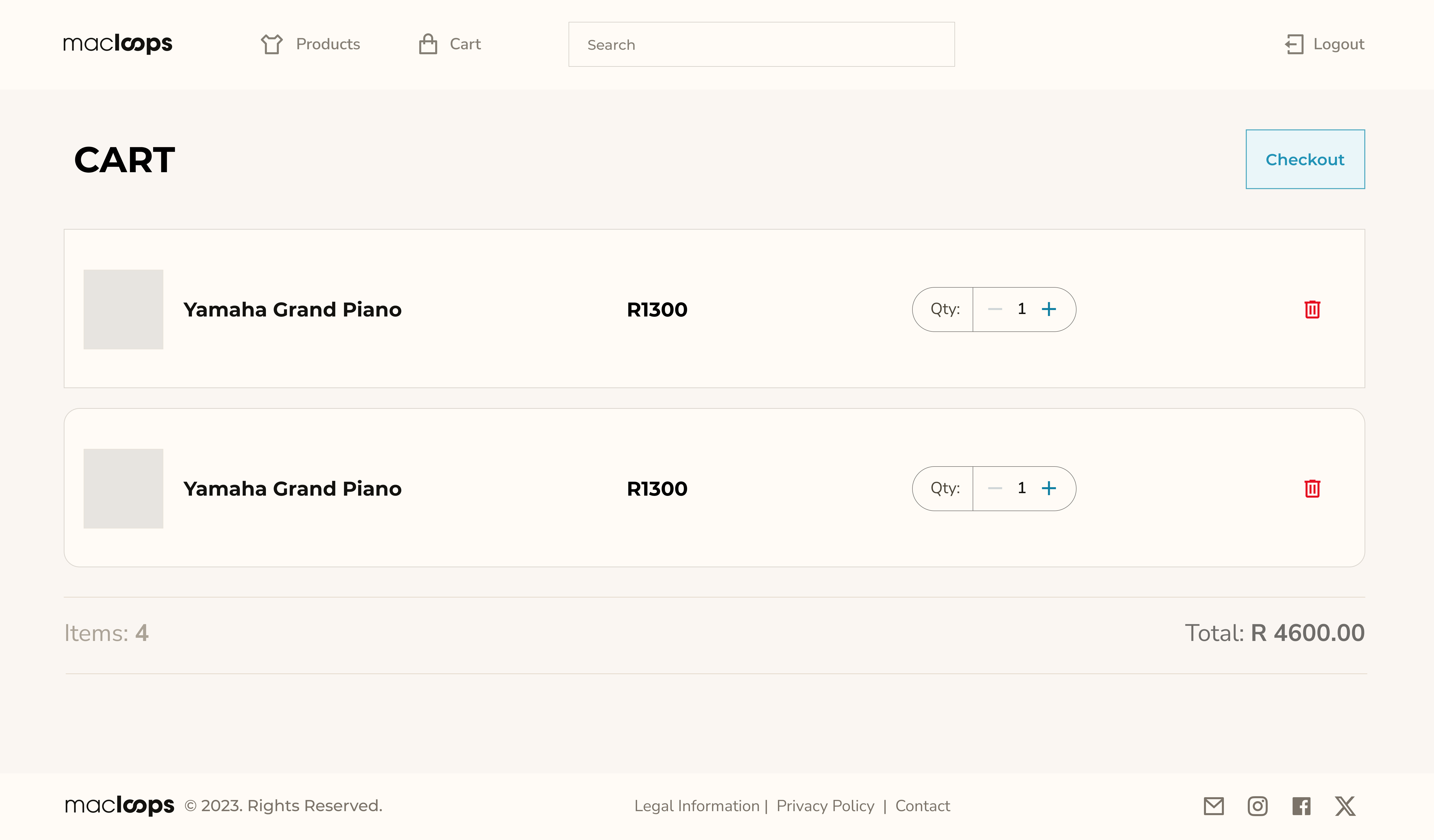Increase quantity of the first cart item

coord(1049,309)
